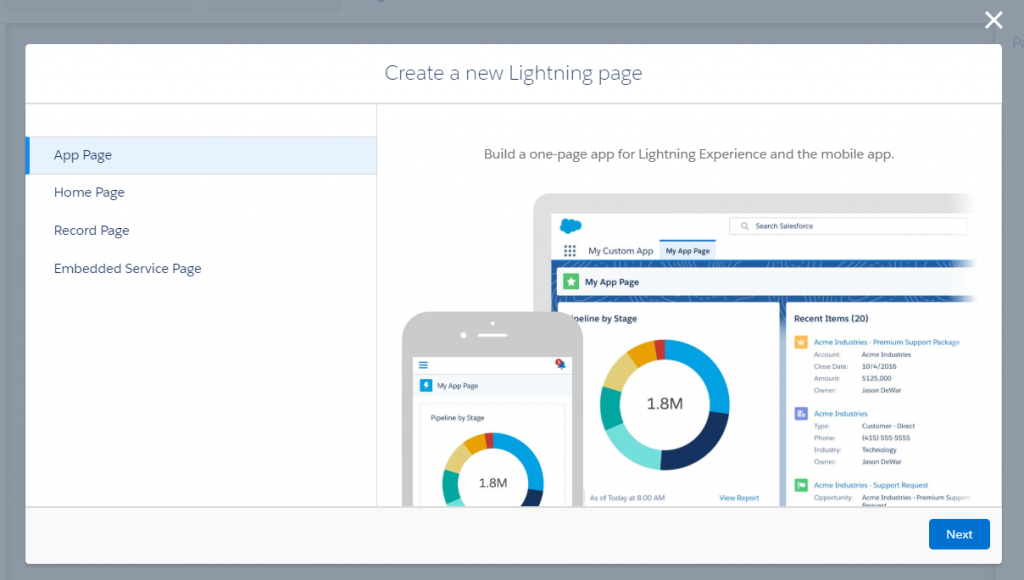Close the Create a new Lightning page dialog
This screenshot has width=1024, height=580.
[993, 19]
